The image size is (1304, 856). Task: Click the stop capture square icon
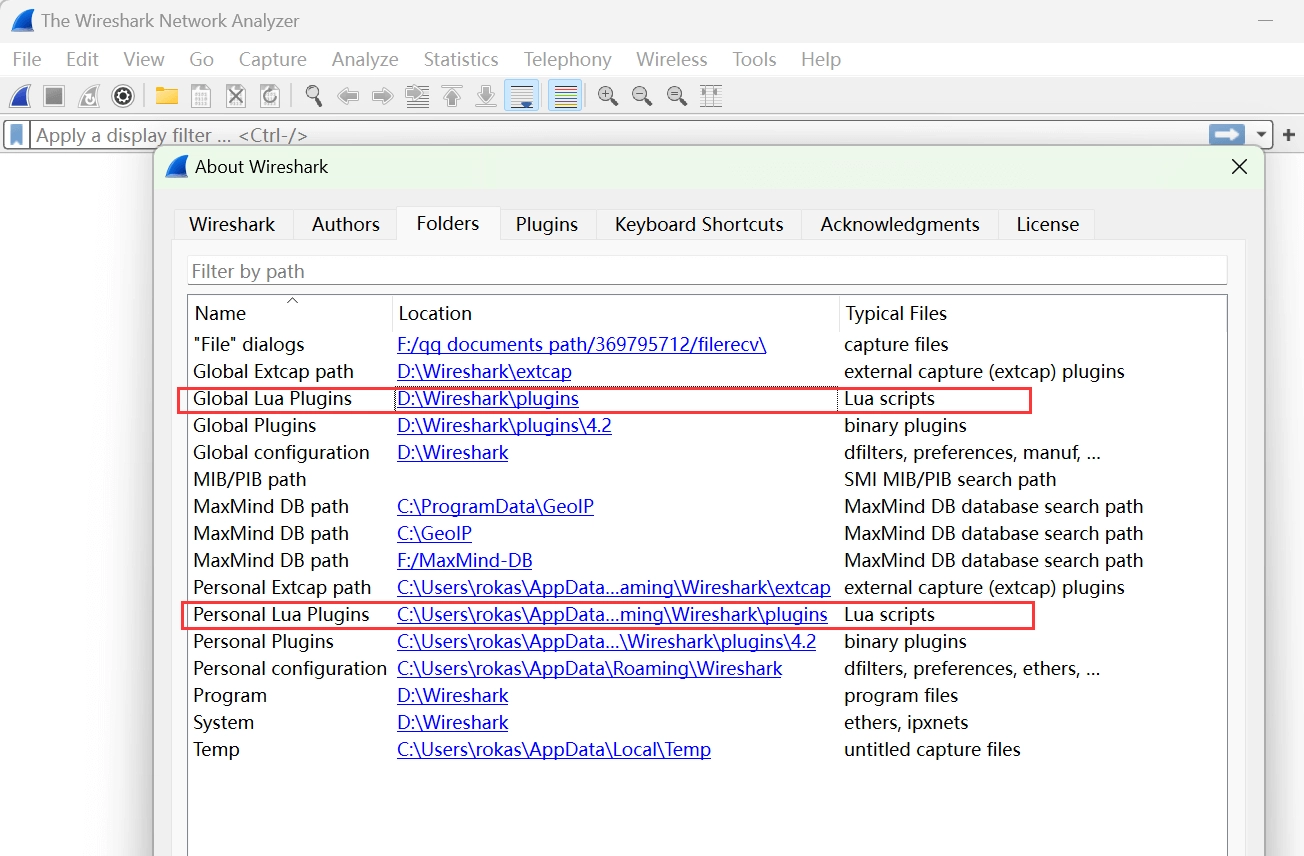pyautogui.click(x=54, y=96)
